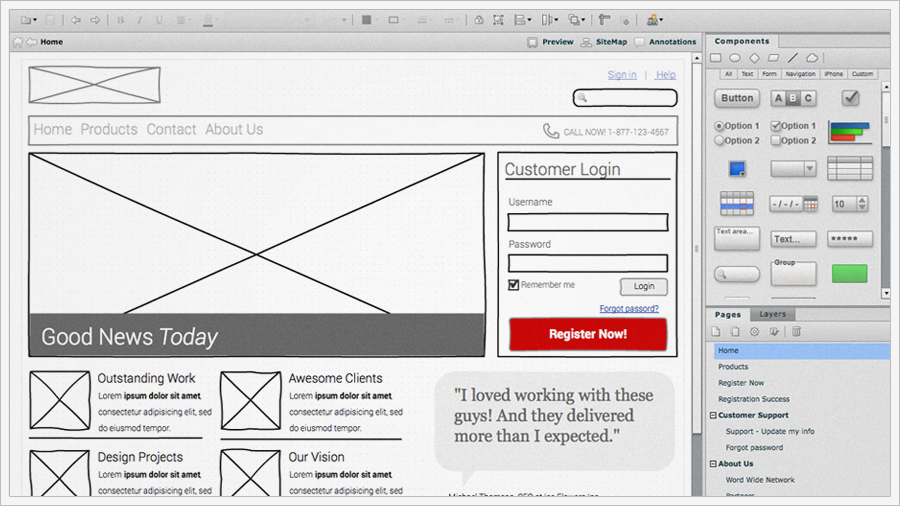Switch to the Text components tab
This screenshot has width=900, height=506.
tap(747, 74)
